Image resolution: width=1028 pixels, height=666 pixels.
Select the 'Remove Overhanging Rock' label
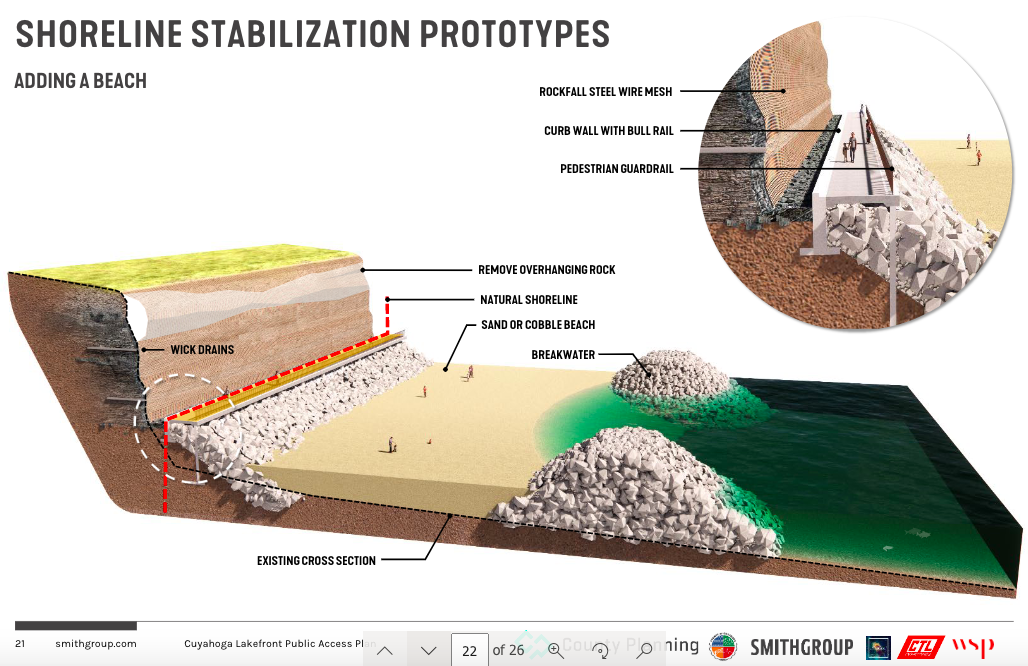(x=546, y=270)
